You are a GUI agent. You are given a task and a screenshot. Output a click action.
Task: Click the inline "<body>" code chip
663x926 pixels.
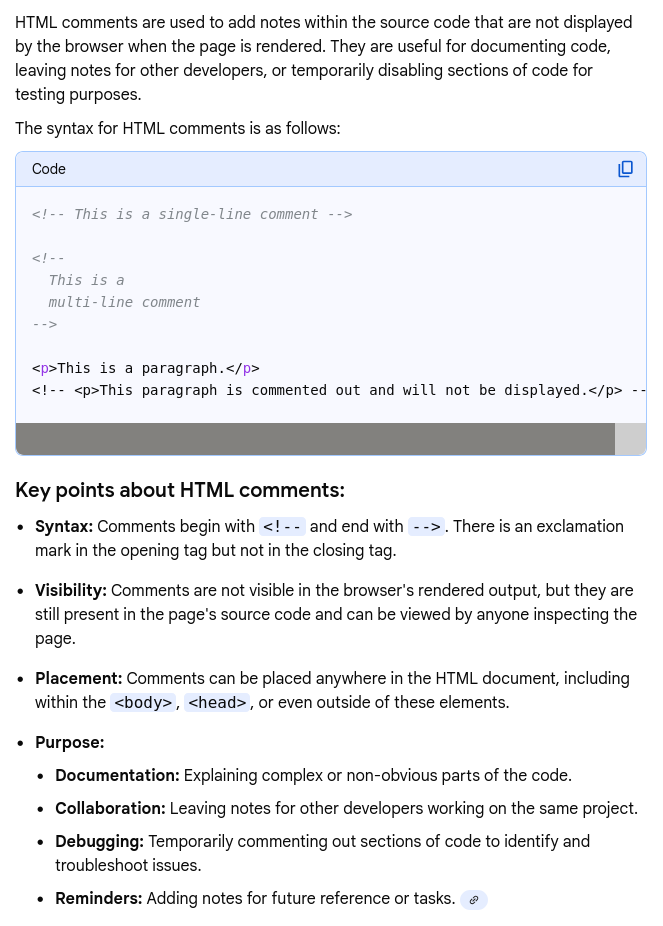tap(143, 703)
